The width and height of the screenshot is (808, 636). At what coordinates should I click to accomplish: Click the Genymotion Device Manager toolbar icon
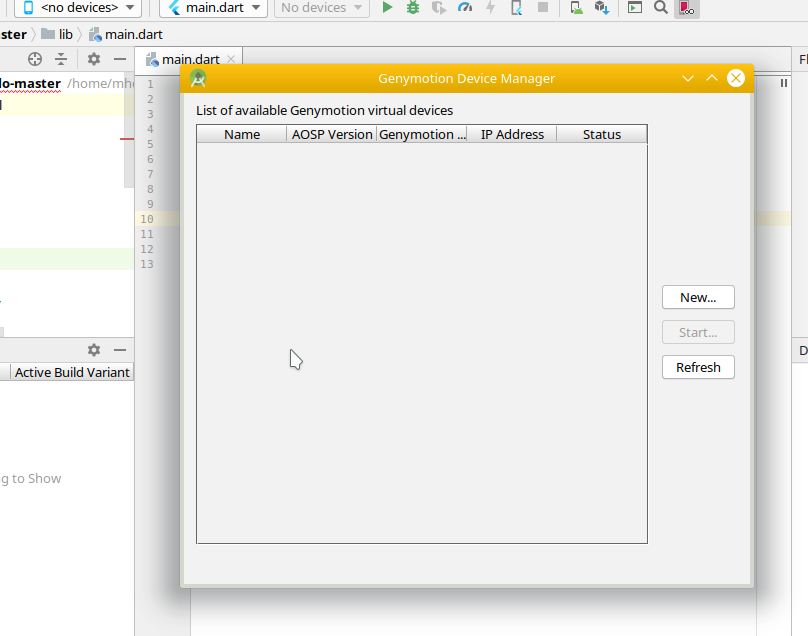coord(686,8)
